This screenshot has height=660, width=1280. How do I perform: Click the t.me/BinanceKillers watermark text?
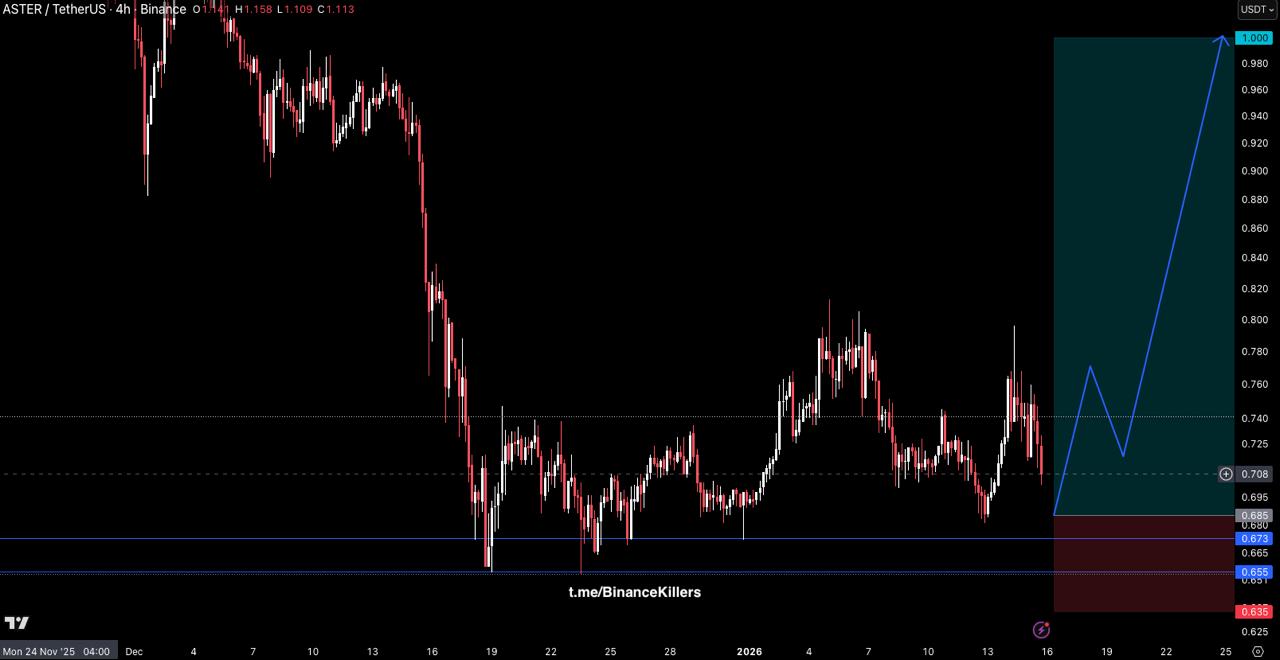[635, 592]
